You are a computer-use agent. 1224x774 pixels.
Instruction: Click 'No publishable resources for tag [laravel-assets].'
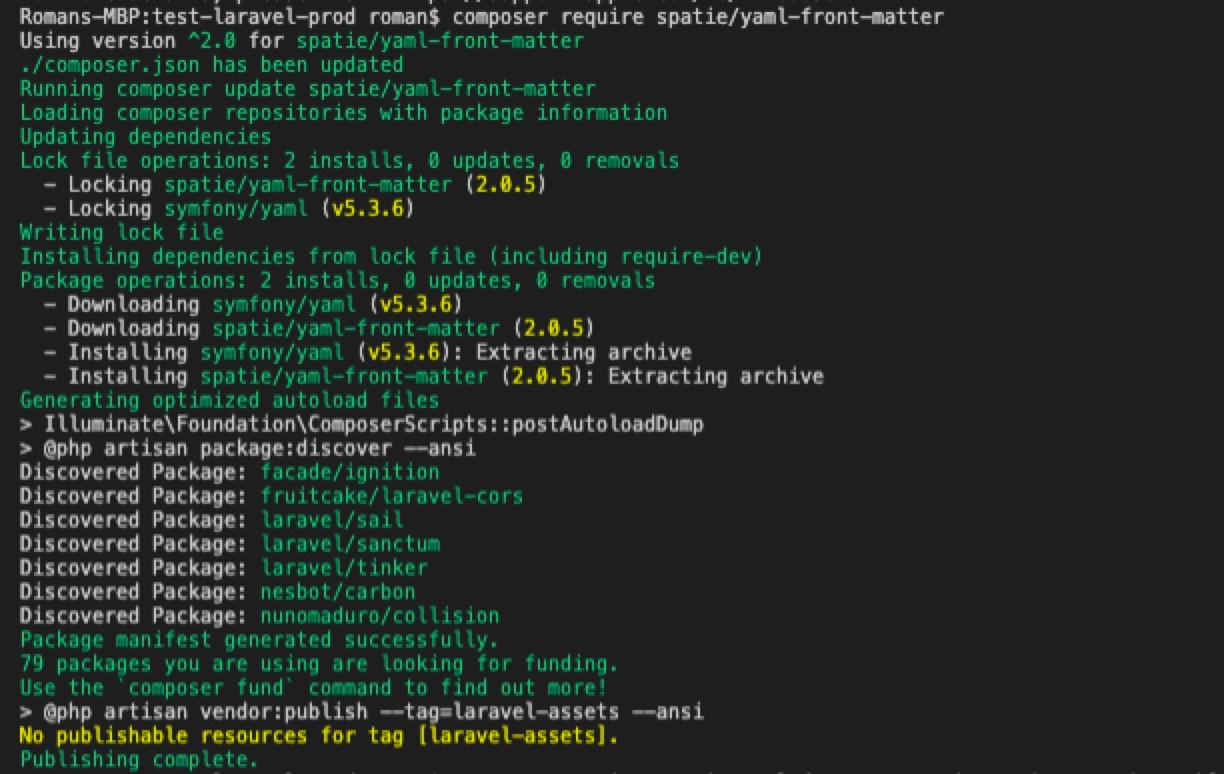(320, 737)
